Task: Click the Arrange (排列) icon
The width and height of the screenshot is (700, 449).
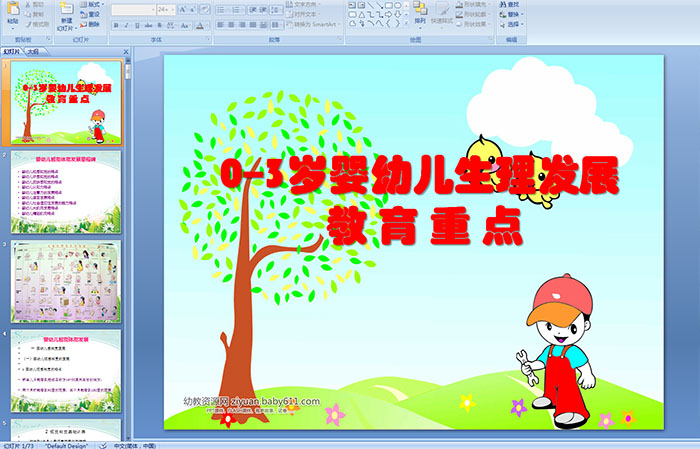Action: (x=420, y=8)
